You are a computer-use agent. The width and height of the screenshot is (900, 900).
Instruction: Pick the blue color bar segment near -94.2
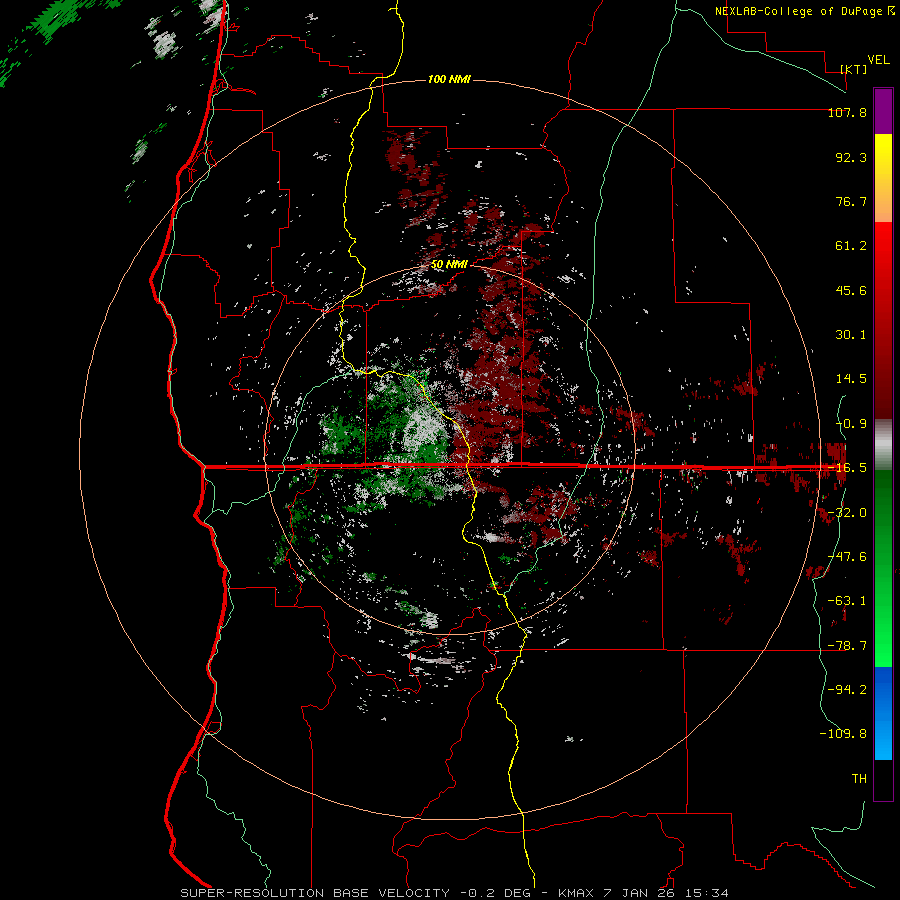pyautogui.click(x=883, y=689)
